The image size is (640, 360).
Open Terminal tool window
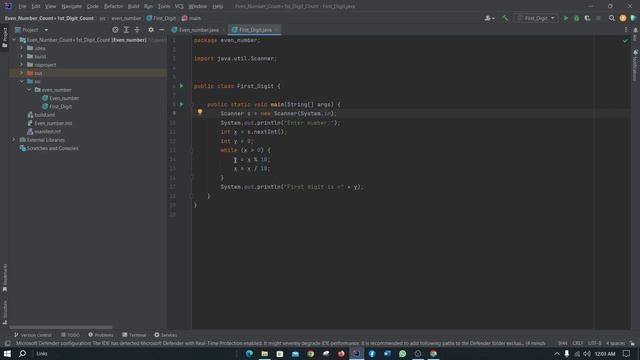134,335
